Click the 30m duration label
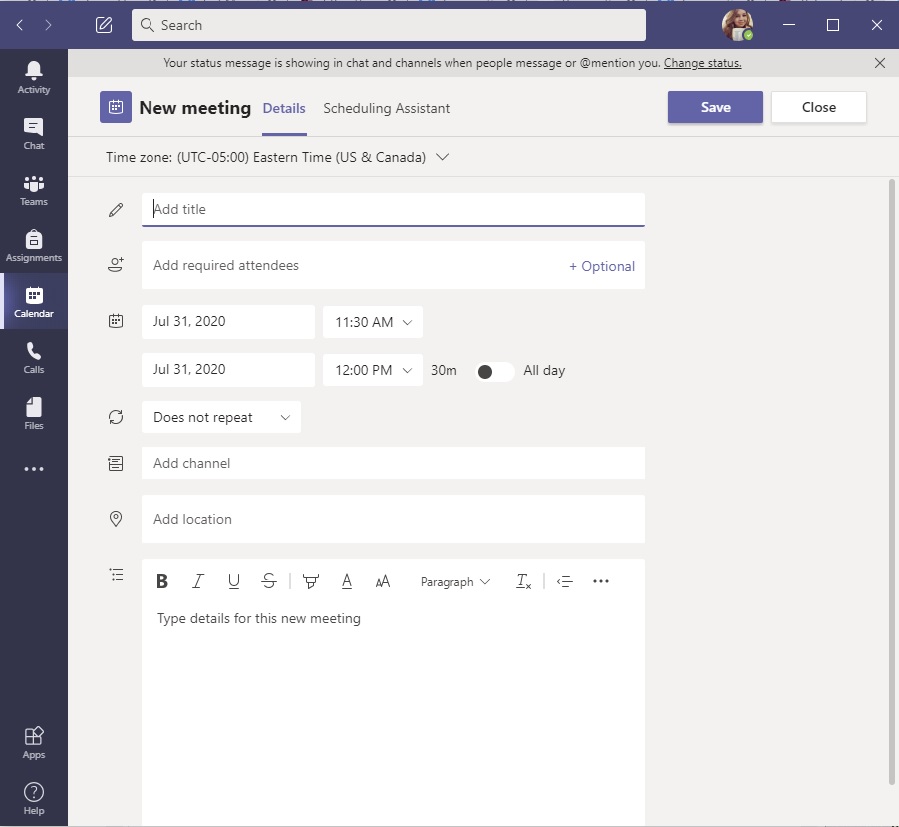 (x=444, y=370)
